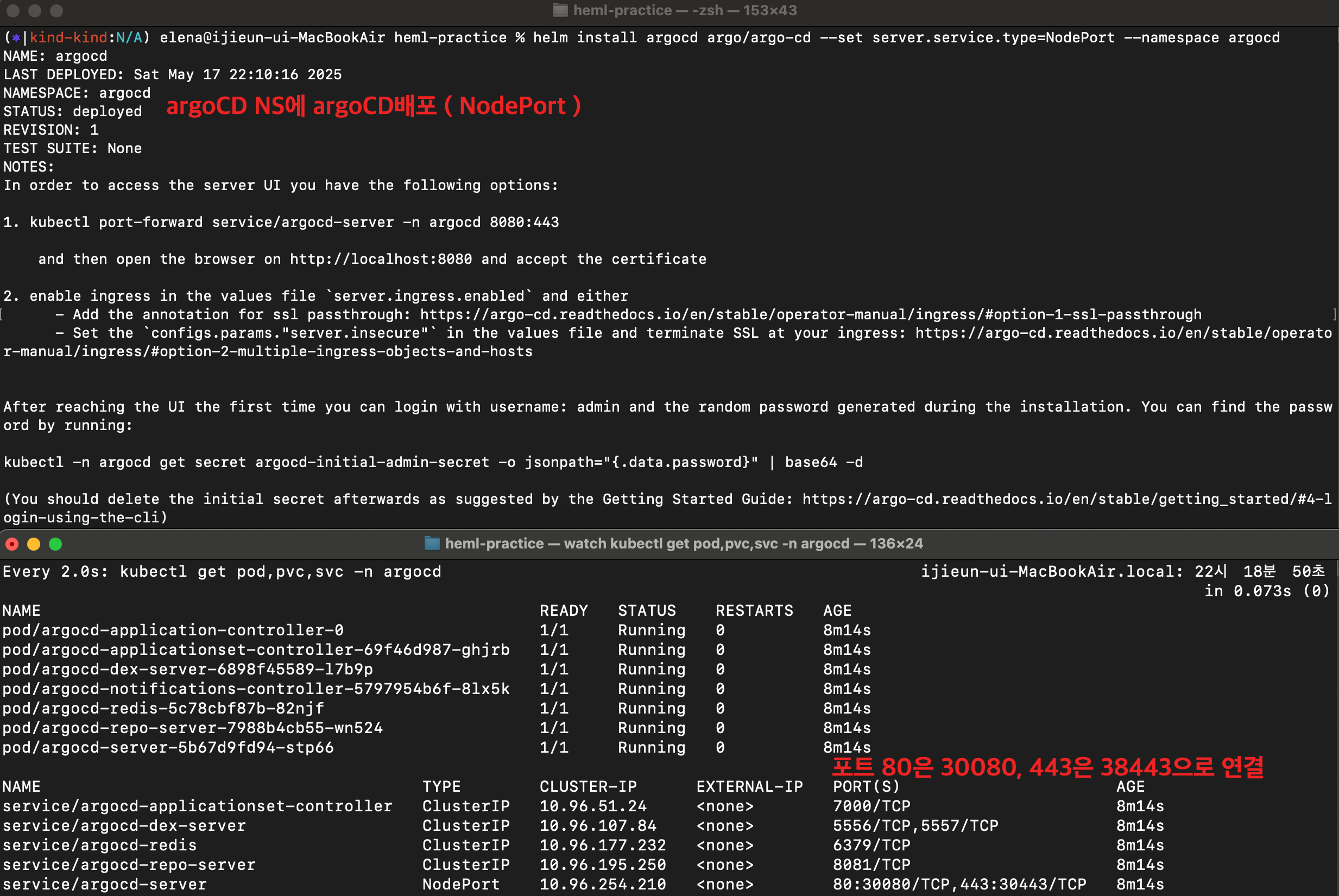Click the 'NodePort' type of the argocd-server service

[x=461, y=884]
